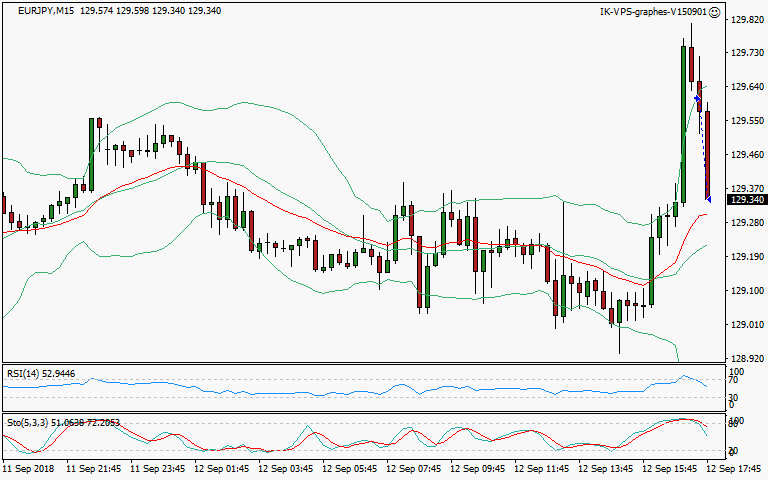The height and width of the screenshot is (480, 768).
Task: Click the 12 Sep 17:45 time label
Action: point(735,468)
